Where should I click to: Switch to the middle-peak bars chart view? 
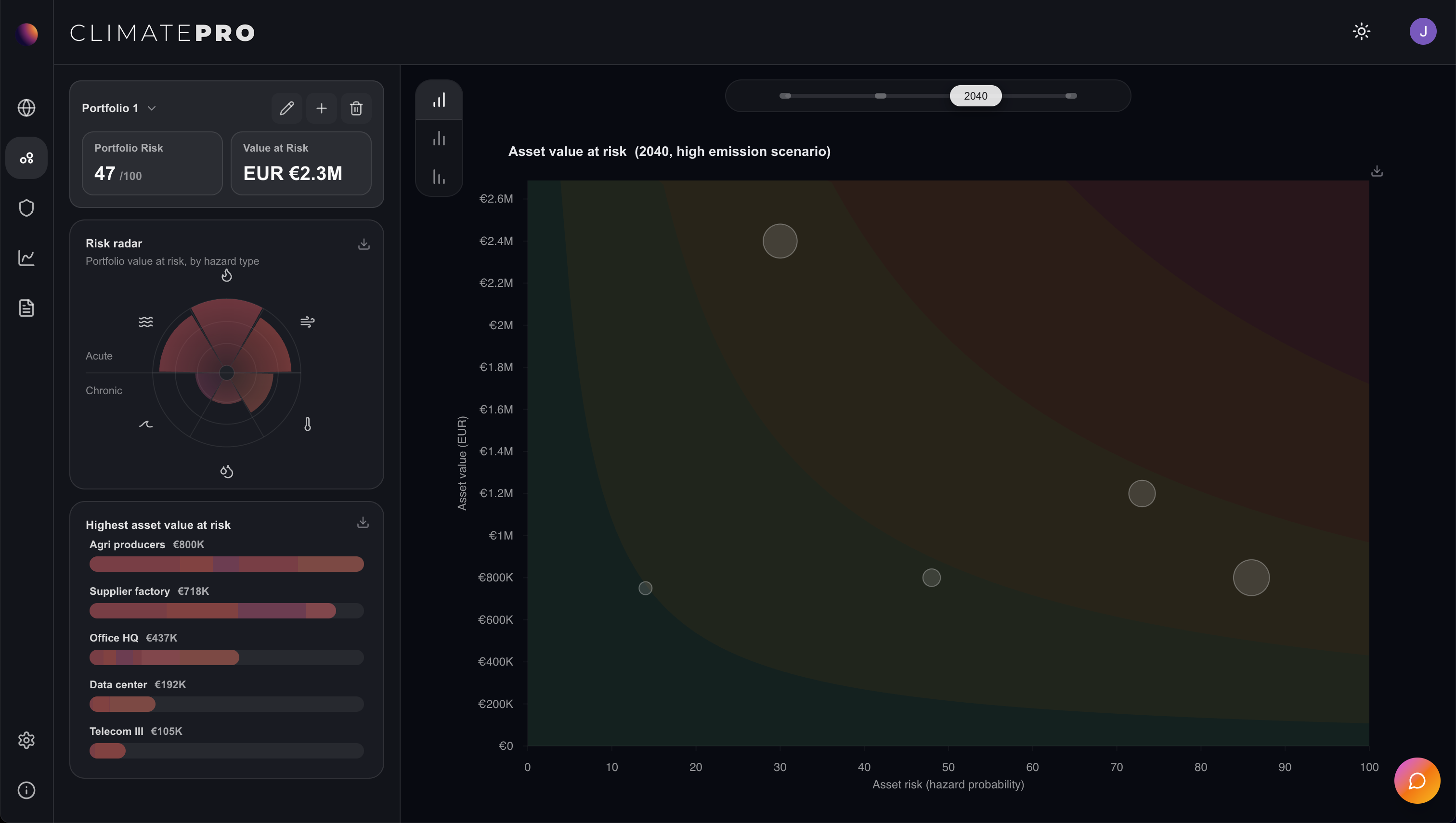(x=439, y=139)
